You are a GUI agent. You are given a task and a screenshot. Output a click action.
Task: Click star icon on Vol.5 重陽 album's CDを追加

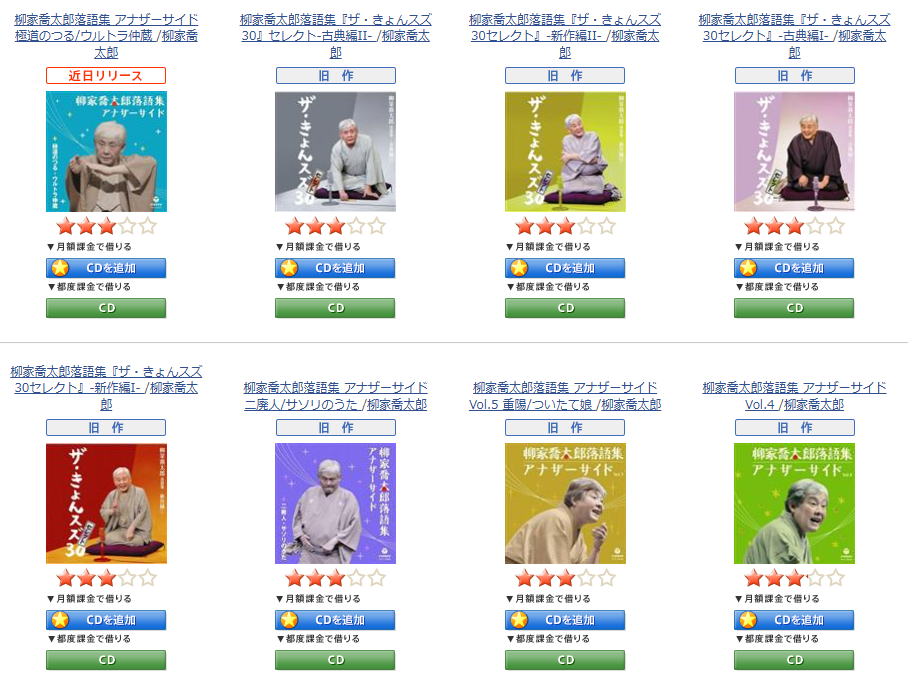point(519,620)
